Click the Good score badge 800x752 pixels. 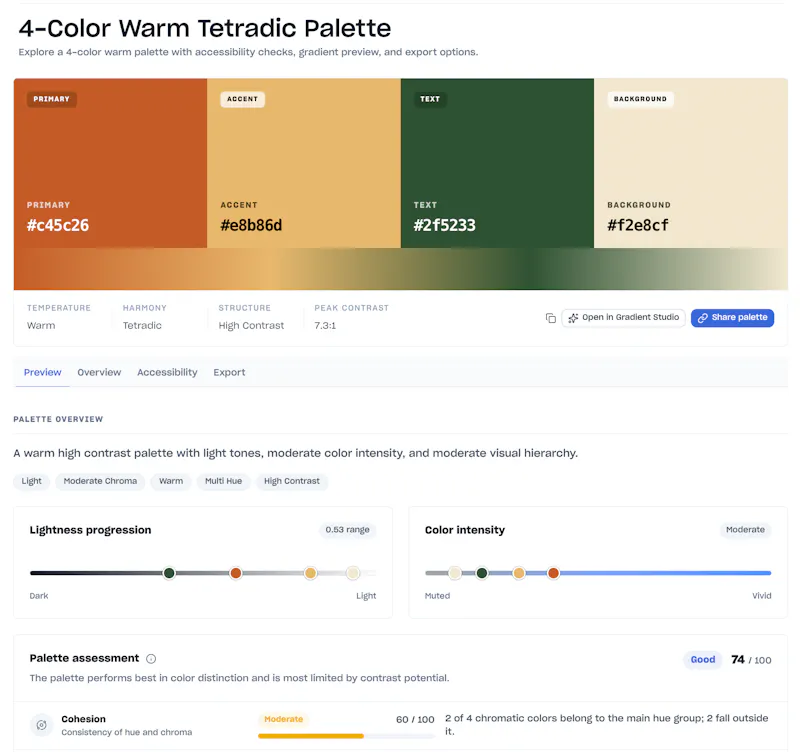click(x=703, y=660)
